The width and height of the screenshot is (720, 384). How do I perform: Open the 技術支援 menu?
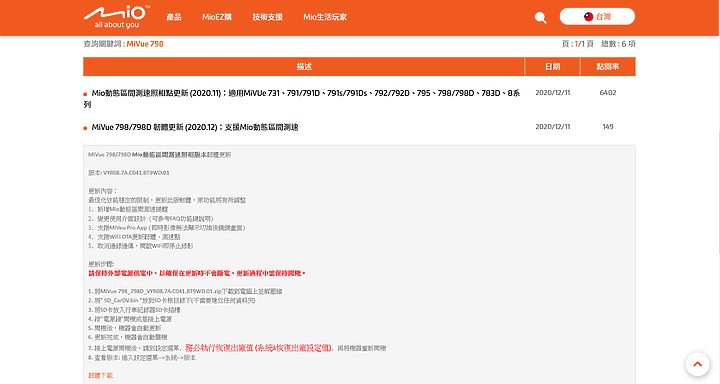point(267,17)
